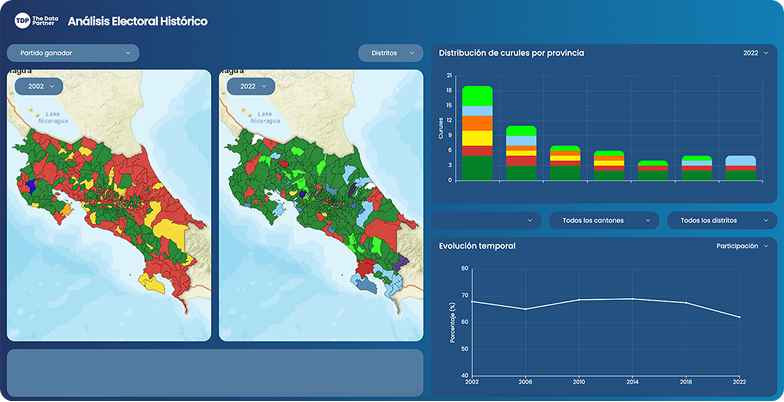The width and height of the screenshot is (784, 402).
Task: Select the light blue top of the last bar
Action: point(740,160)
